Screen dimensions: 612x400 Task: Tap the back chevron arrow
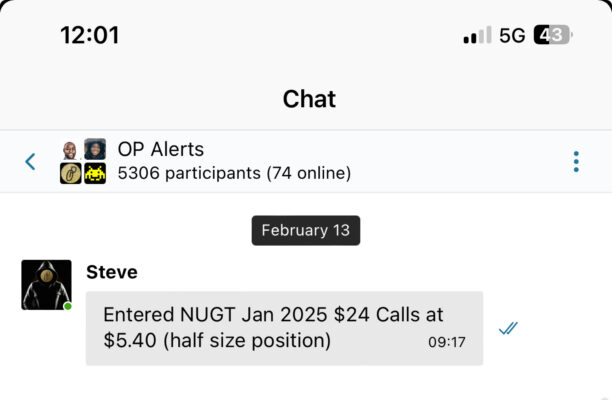tap(30, 161)
